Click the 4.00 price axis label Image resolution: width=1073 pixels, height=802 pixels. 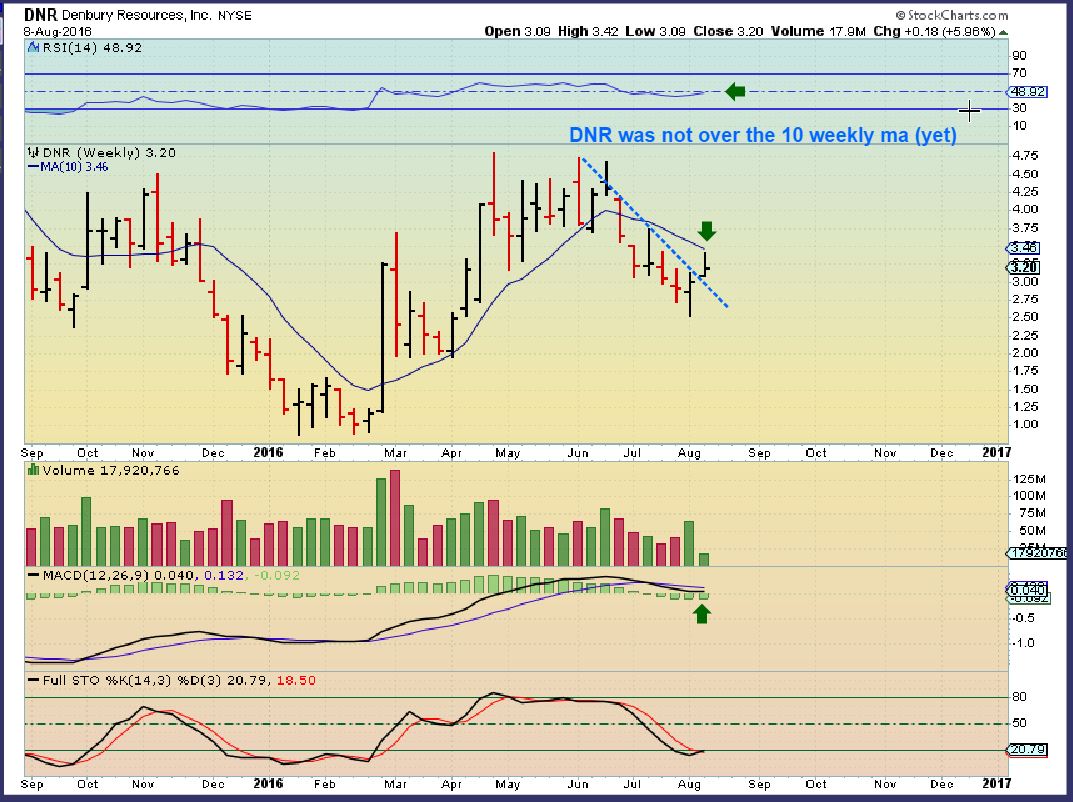coord(1025,209)
